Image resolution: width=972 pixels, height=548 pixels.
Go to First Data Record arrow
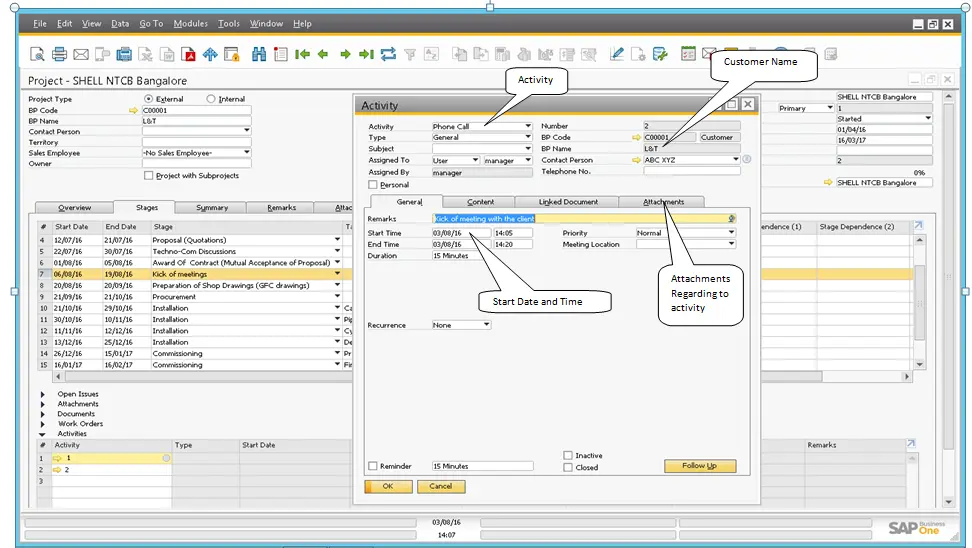click(302, 55)
